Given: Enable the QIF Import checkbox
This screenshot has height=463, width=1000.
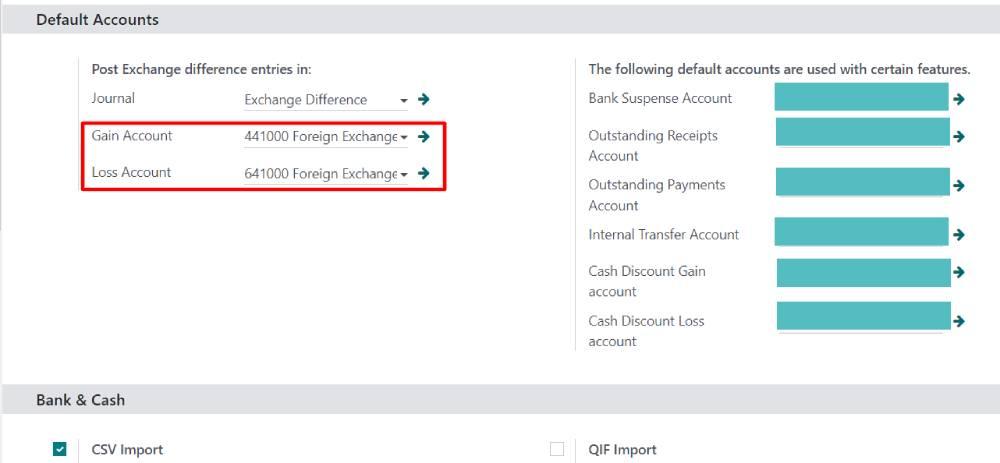Looking at the screenshot, I should 557,450.
